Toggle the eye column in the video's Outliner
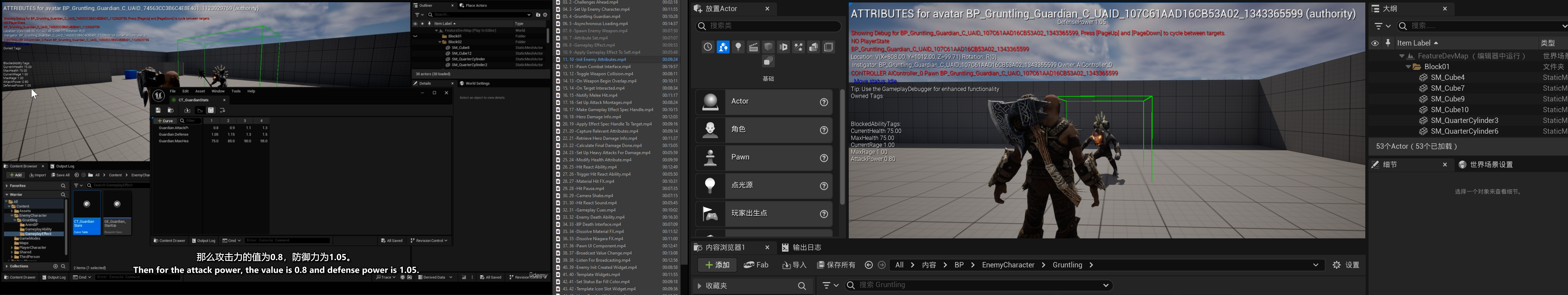The height and width of the screenshot is (295, 1568). pos(415,24)
